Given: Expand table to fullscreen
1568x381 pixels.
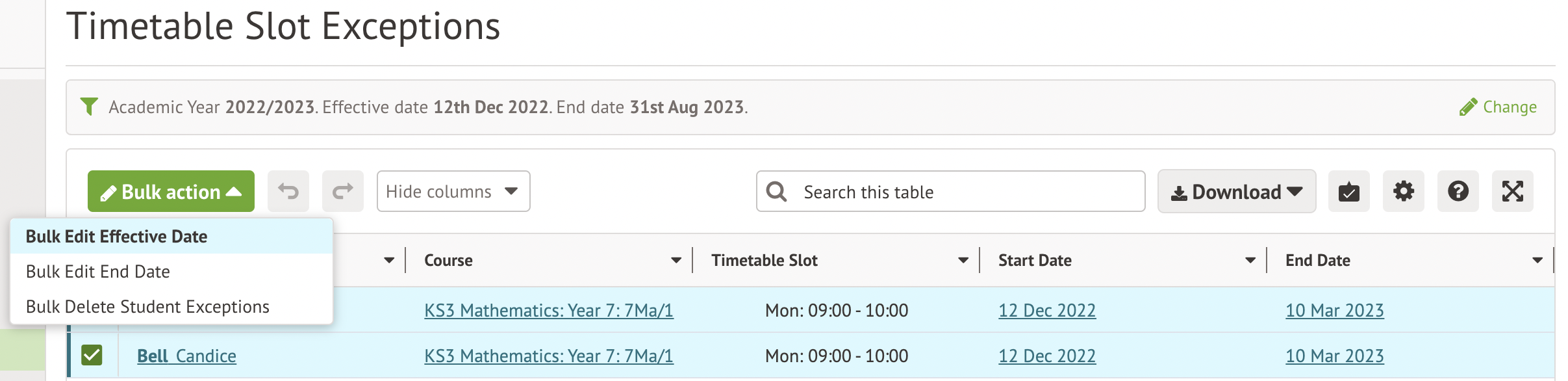Looking at the screenshot, I should click(x=1512, y=192).
